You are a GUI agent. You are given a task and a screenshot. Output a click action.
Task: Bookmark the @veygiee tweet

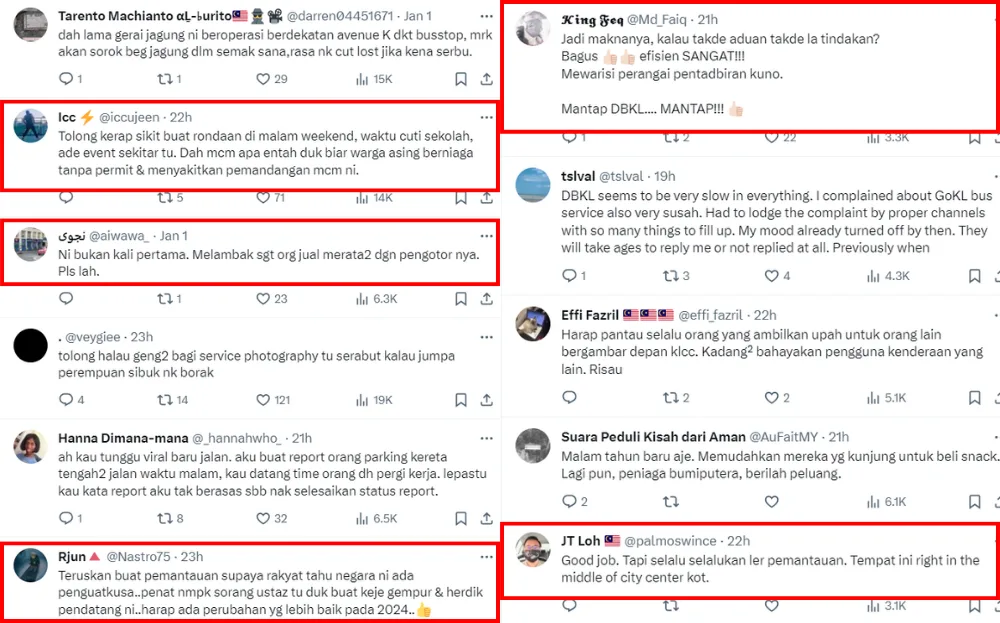click(460, 399)
